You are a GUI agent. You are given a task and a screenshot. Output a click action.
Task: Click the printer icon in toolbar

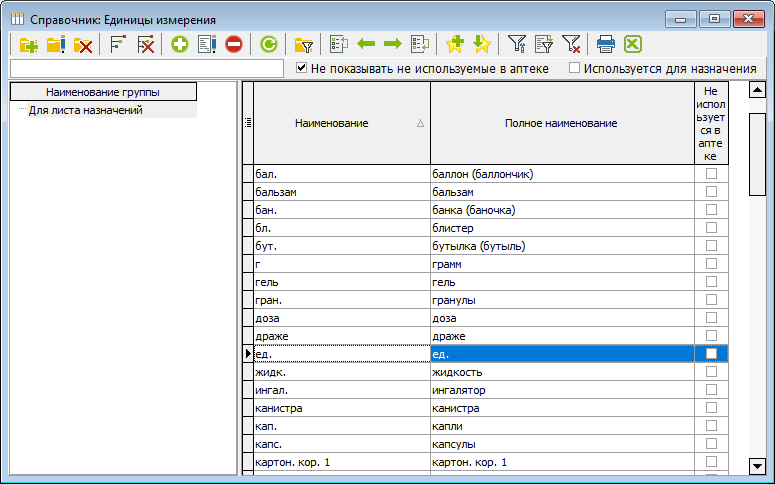pyautogui.click(x=605, y=44)
